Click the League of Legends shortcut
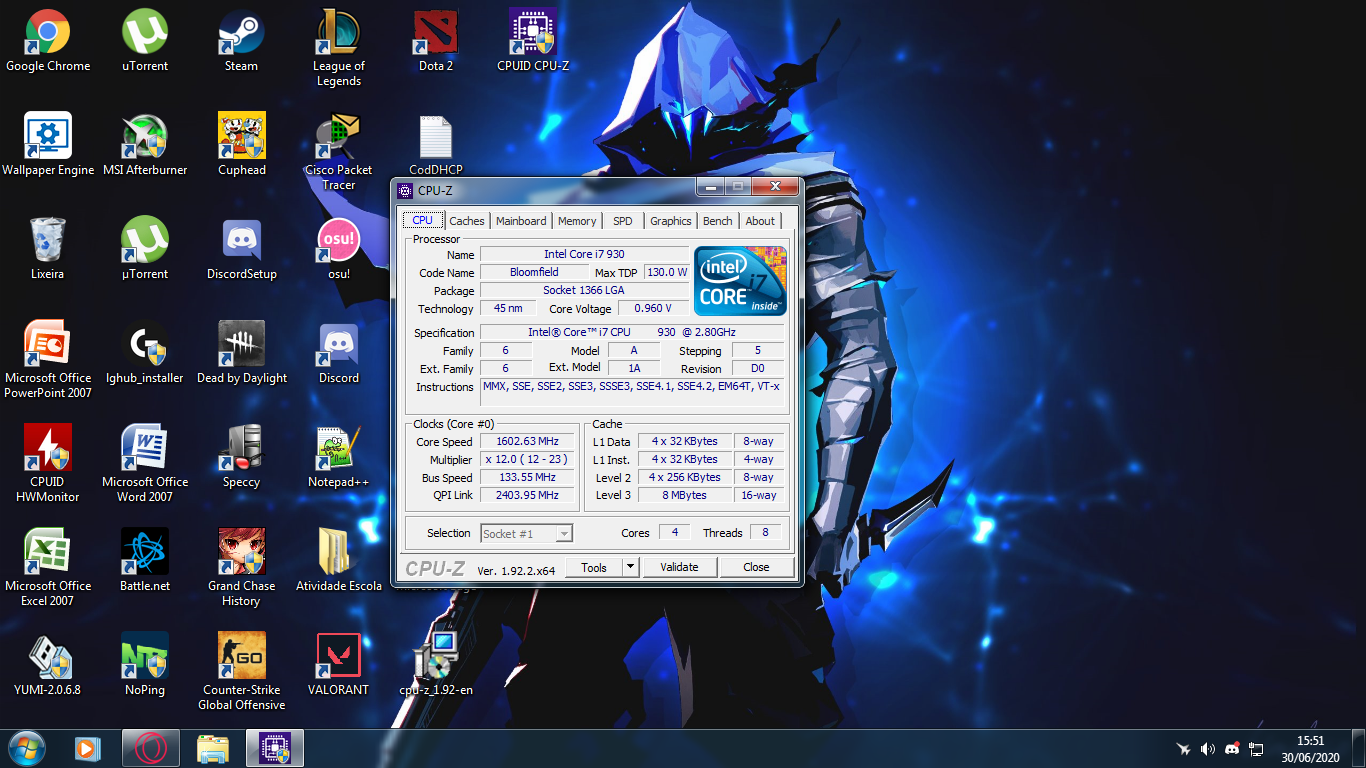1366x768 pixels. tap(339, 49)
